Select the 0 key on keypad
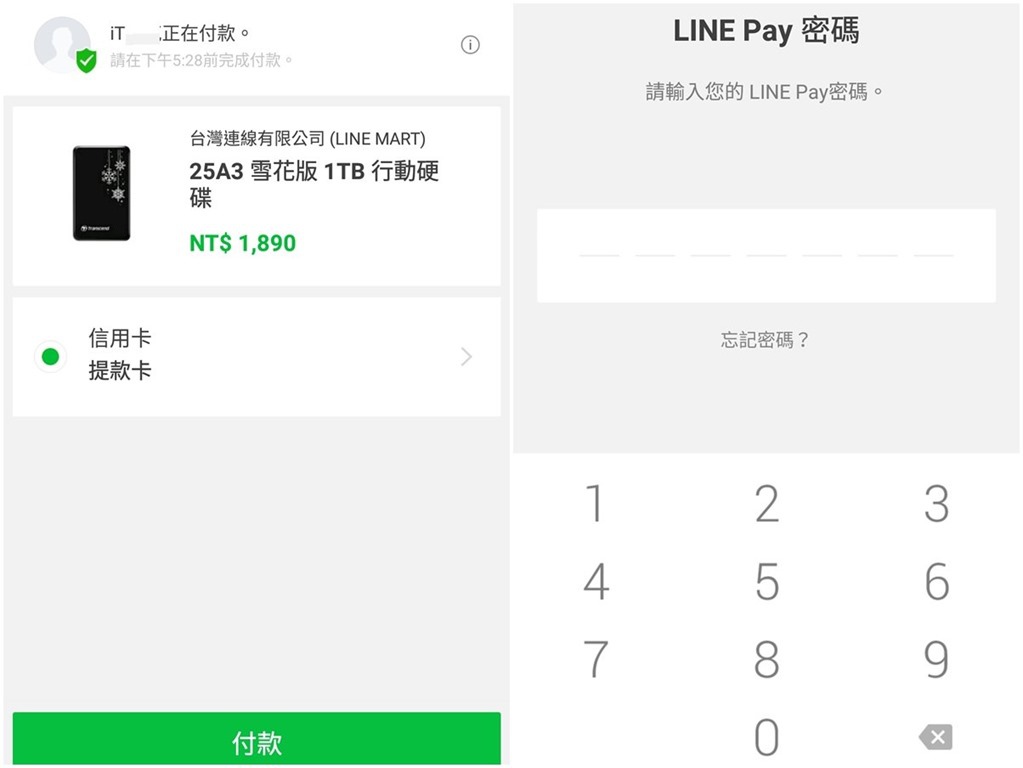The height and width of the screenshot is (768, 1023). pos(766,738)
